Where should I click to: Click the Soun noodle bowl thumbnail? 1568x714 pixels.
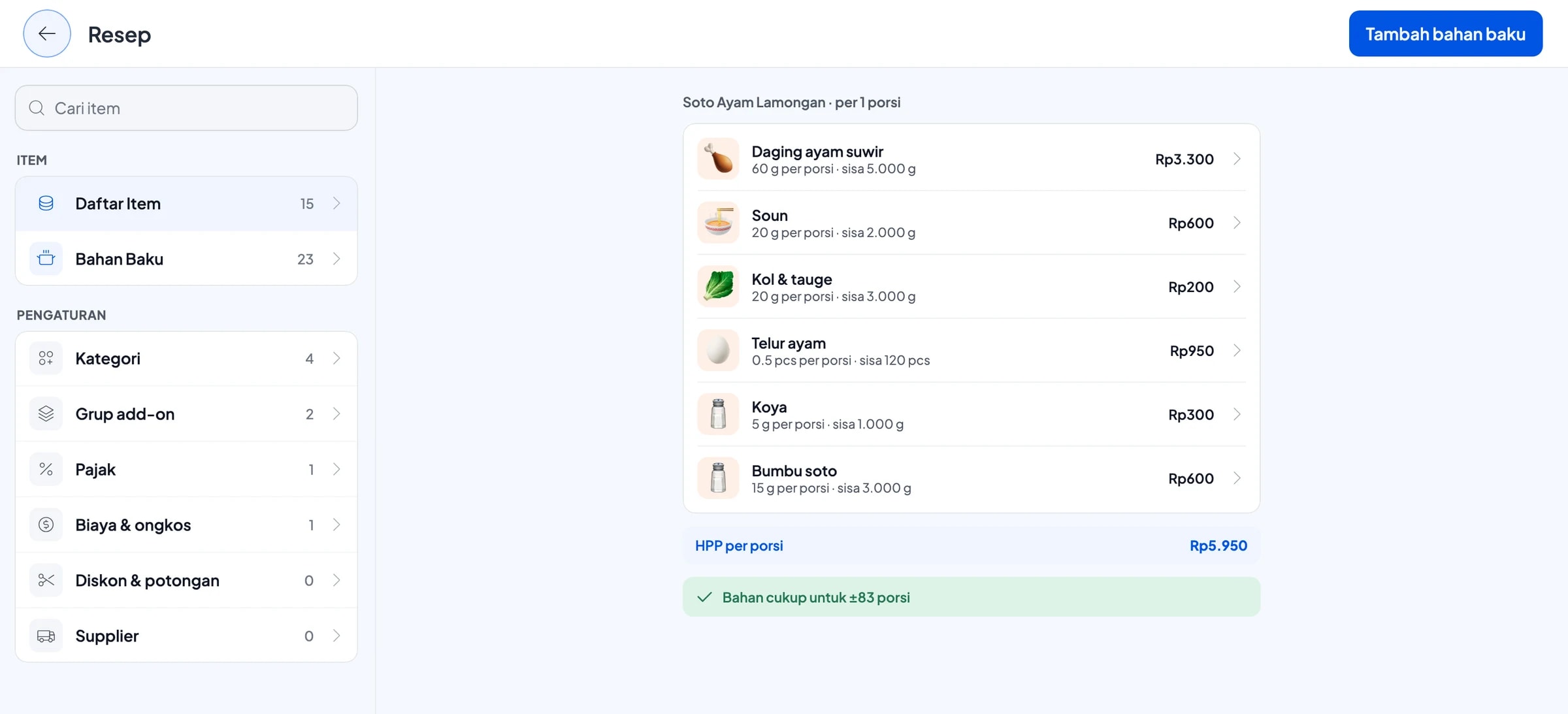tap(718, 223)
